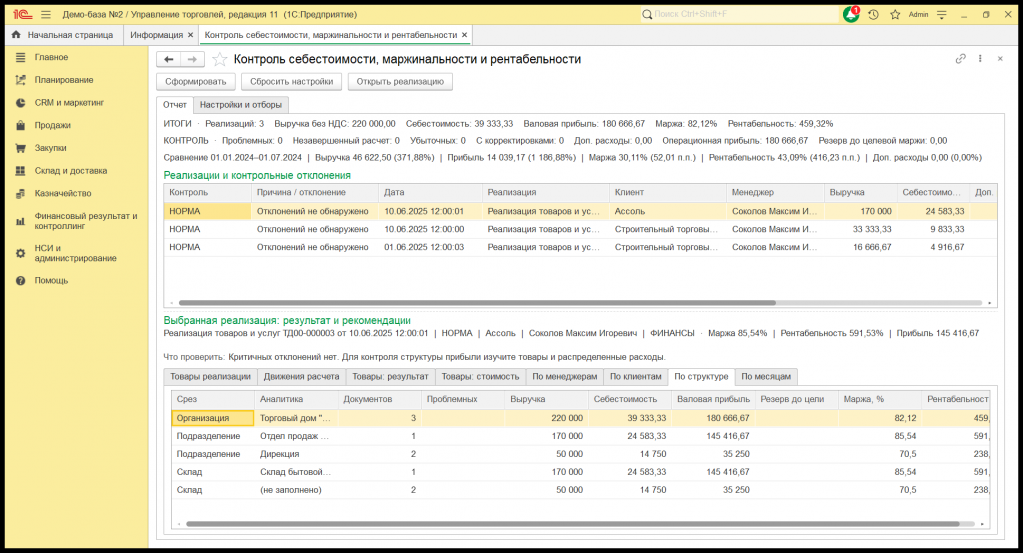This screenshot has width=1023, height=553.
Task: Click in the search field Поиск Ctrl+Shift+F
Action: tap(739, 14)
